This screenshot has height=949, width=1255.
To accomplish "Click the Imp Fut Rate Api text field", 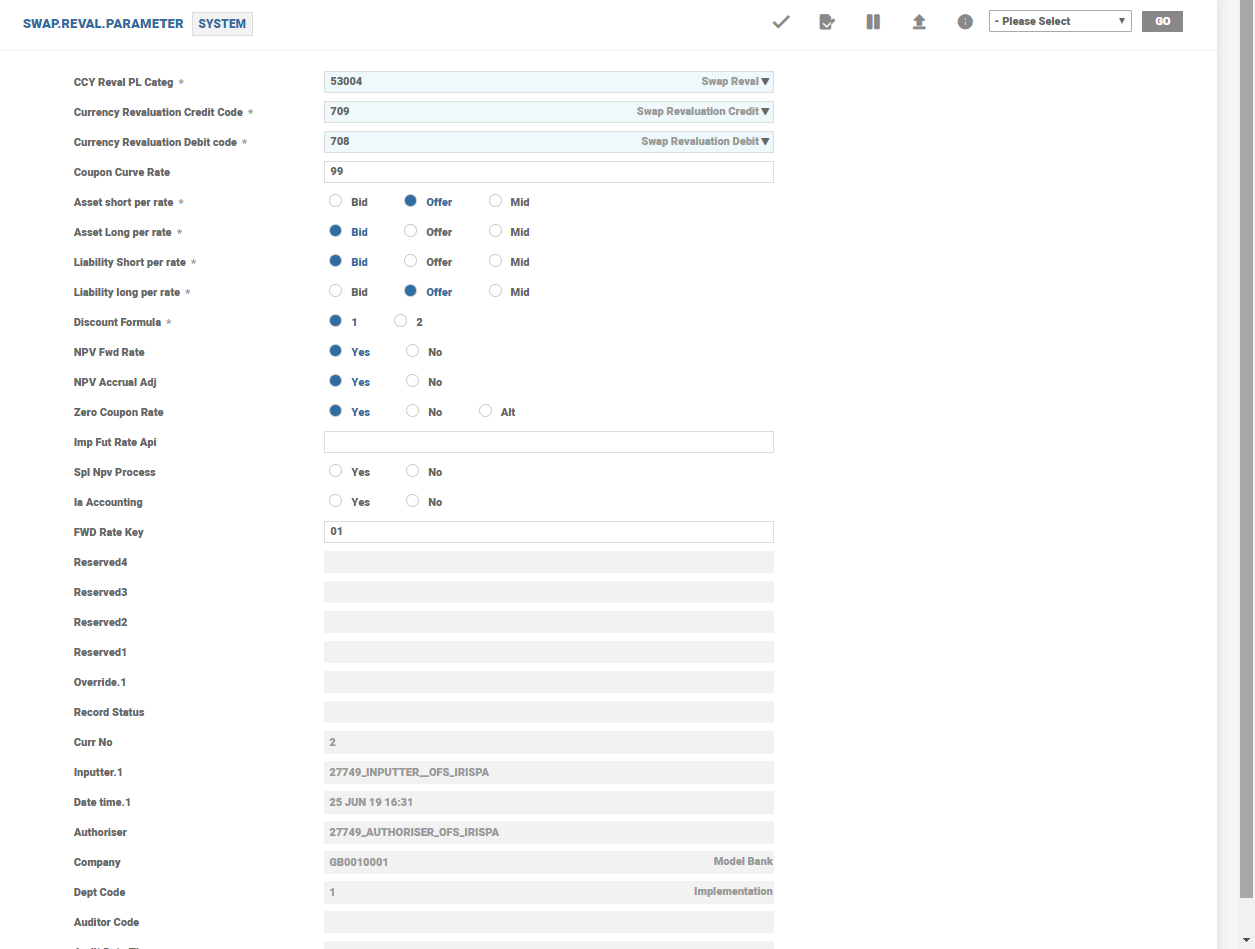I will 548,442.
